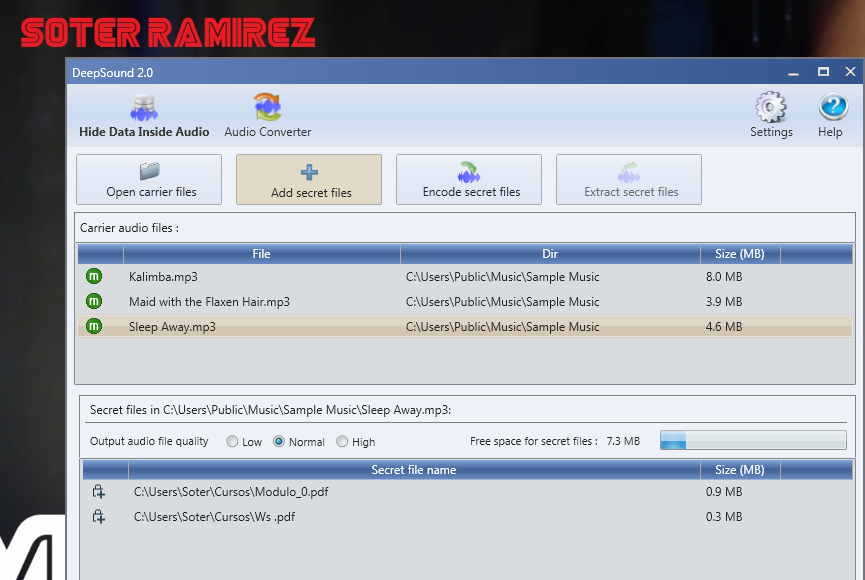Screen dimensions: 865x580
Task: Click Open carrier files button
Action: pos(149,180)
